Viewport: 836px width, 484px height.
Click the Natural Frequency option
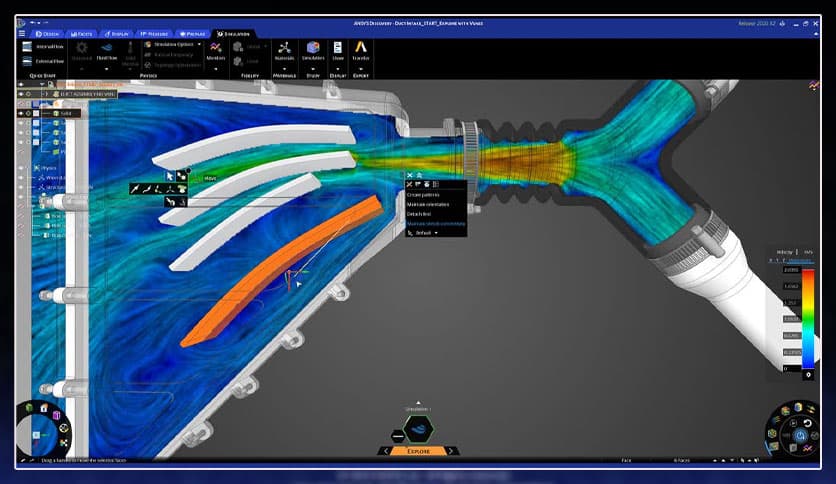click(170, 55)
